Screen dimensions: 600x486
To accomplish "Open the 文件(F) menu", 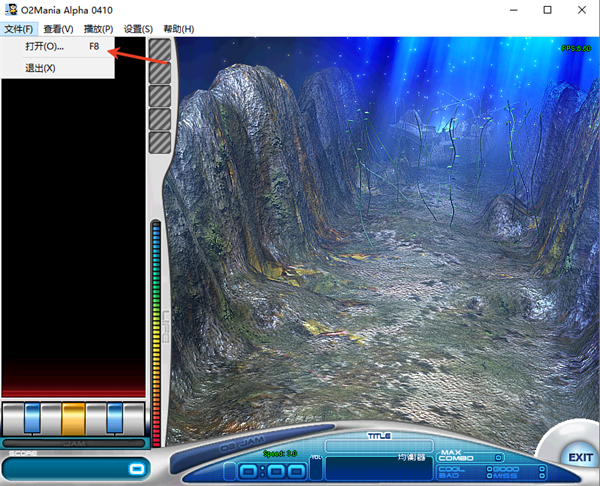I will click(x=18, y=29).
